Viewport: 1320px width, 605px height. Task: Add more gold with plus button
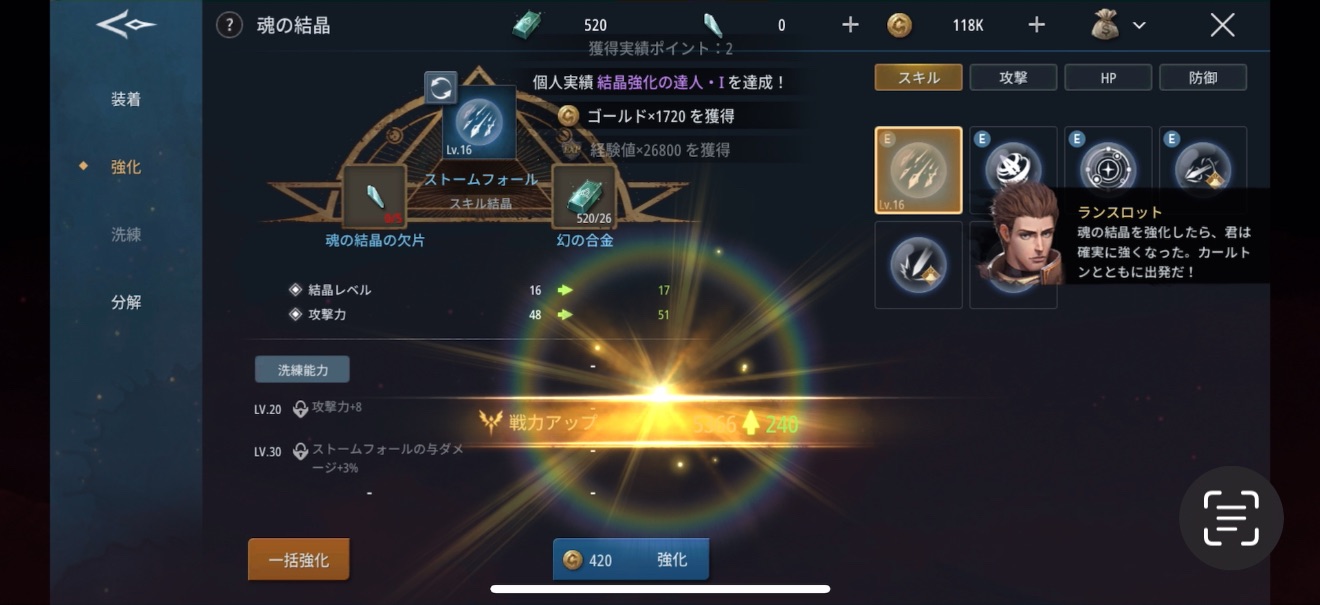pyautogui.click(x=1037, y=25)
